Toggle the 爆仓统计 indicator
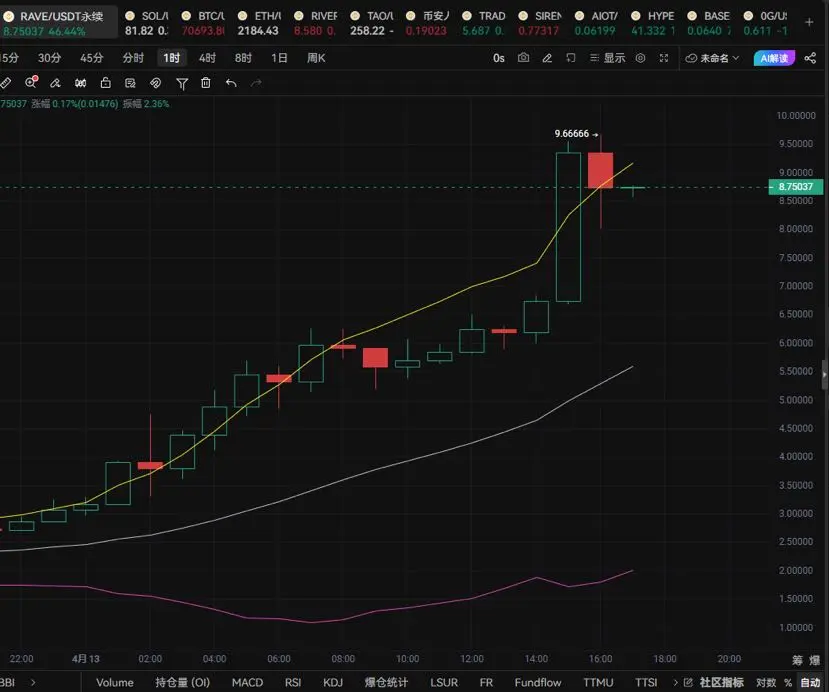Image resolution: width=829 pixels, height=692 pixels. (386, 682)
